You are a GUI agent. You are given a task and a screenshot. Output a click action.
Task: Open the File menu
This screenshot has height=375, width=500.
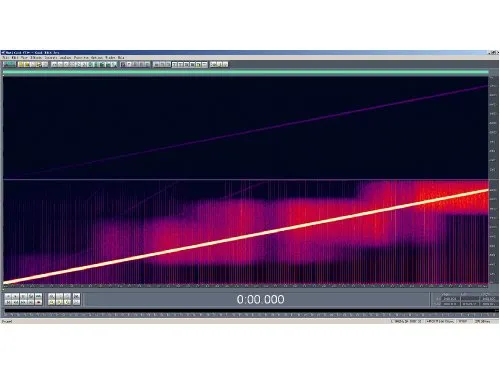click(x=5, y=58)
